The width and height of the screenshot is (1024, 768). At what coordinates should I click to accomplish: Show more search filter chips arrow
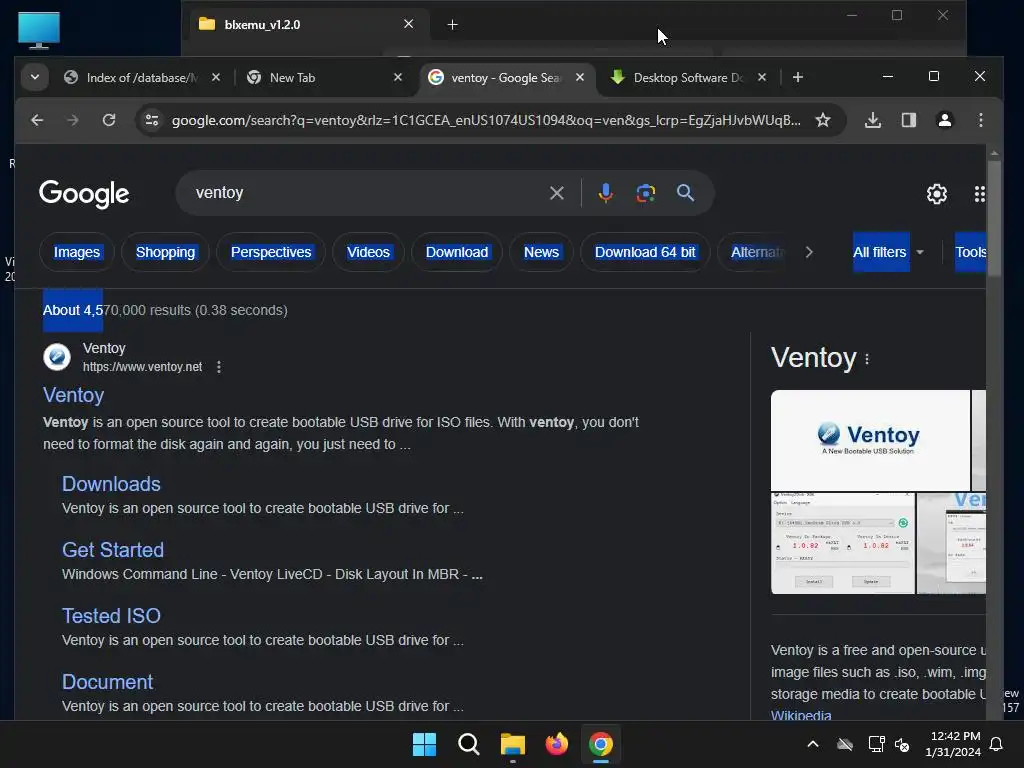click(x=809, y=252)
